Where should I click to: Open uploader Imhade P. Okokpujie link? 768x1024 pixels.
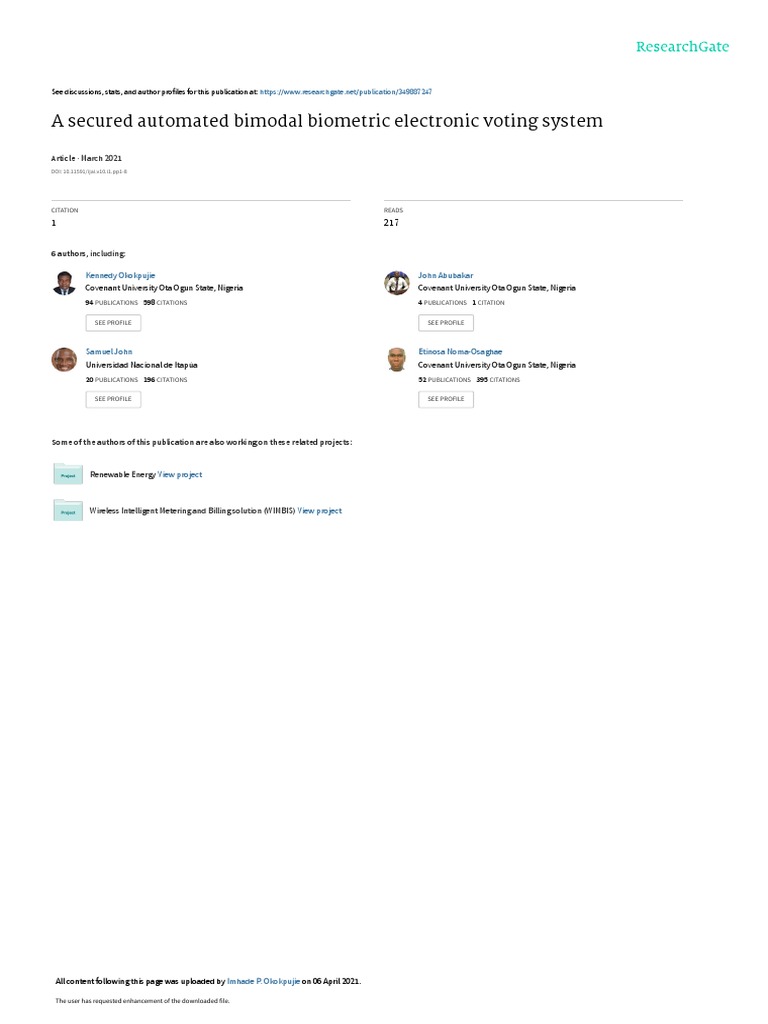263,981
